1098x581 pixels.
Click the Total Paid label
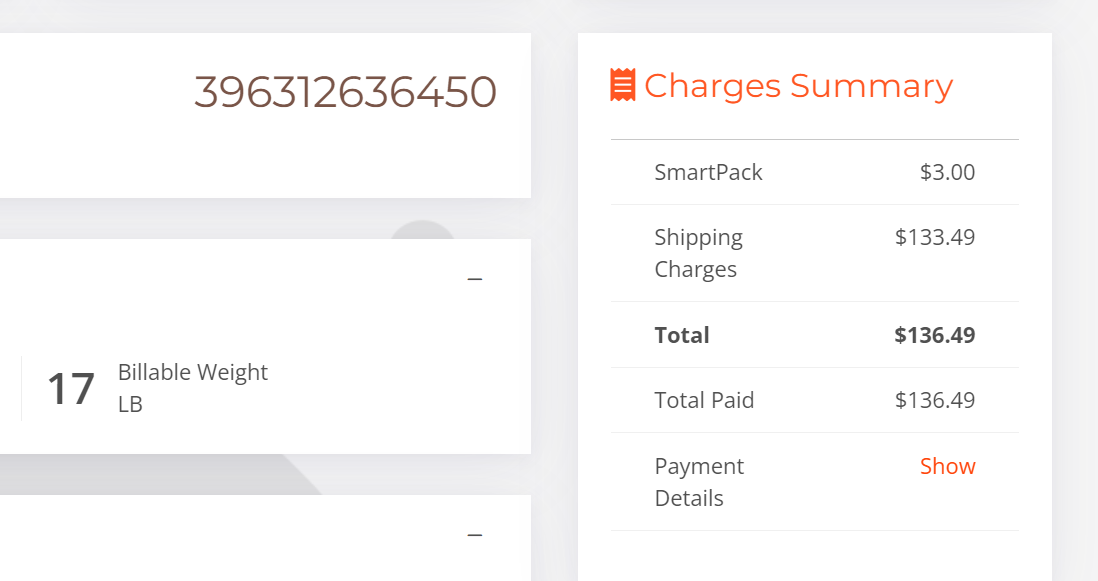coord(704,400)
